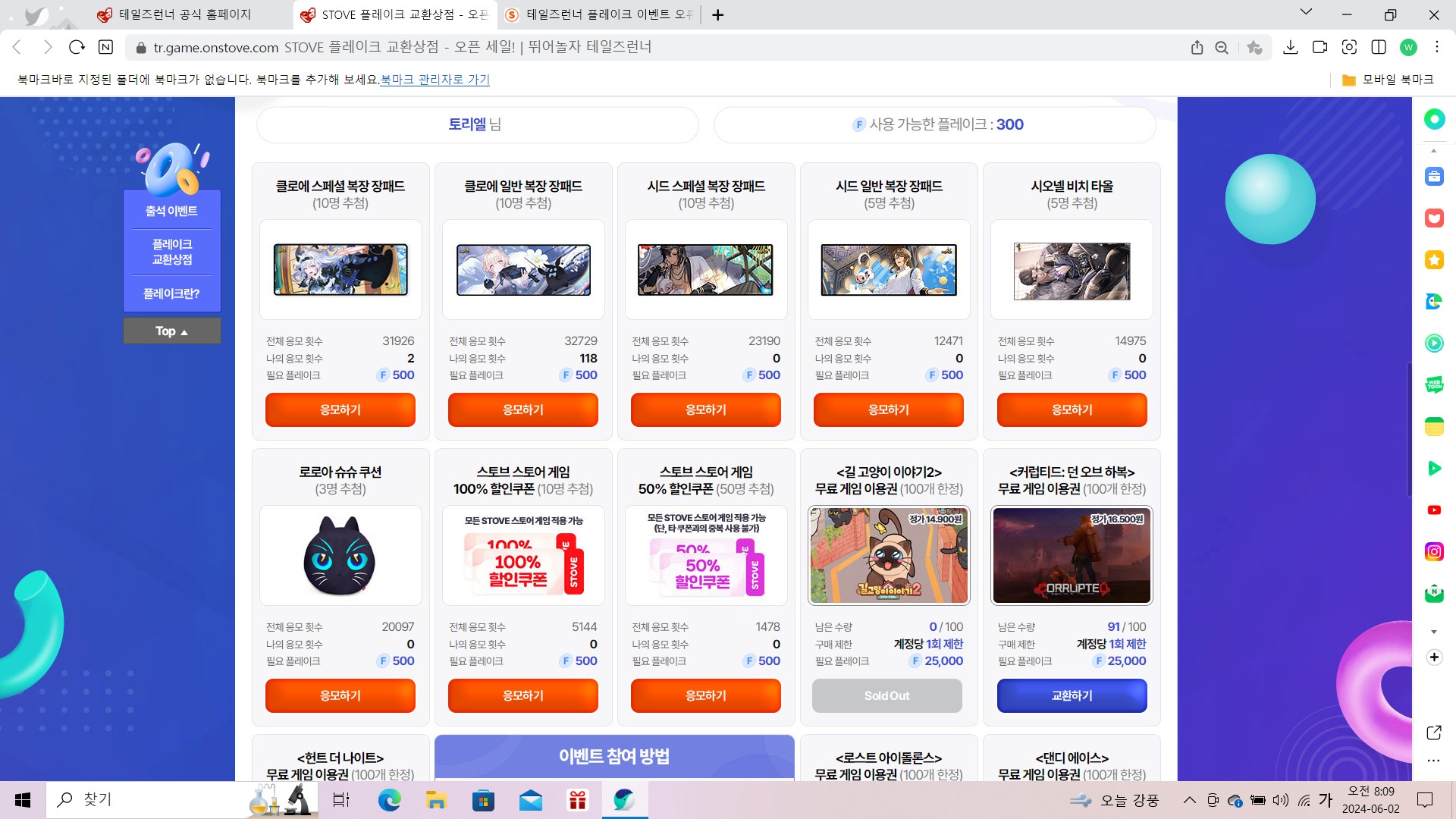Click the 로로아 슈슈 쿠션 black cat image

click(x=340, y=556)
